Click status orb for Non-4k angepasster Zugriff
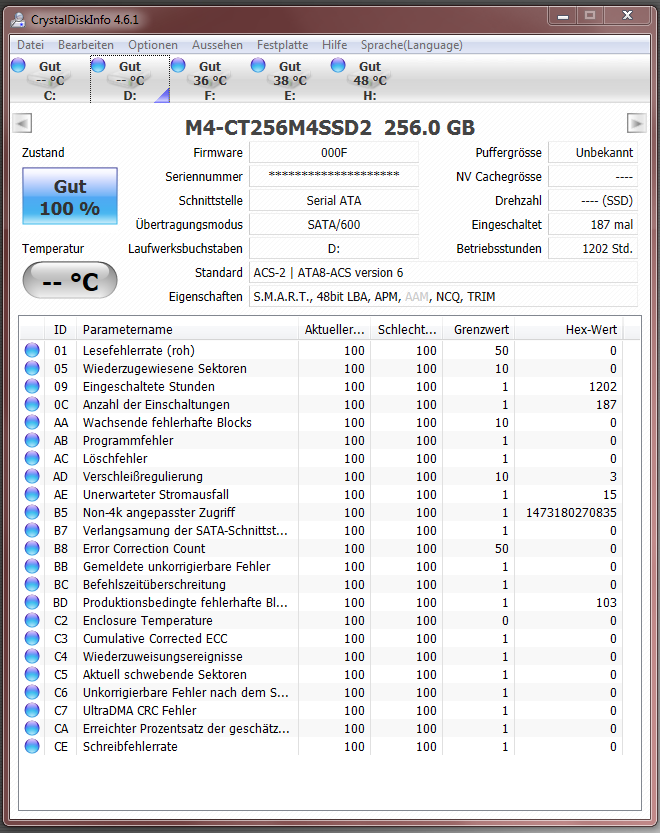The height and width of the screenshot is (833, 660). (32, 512)
